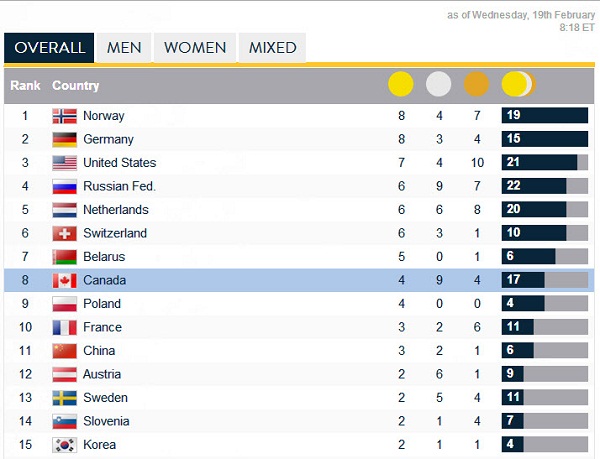Sort by the Rank column header
Image resolution: width=600 pixels, height=459 pixels.
click(25, 86)
